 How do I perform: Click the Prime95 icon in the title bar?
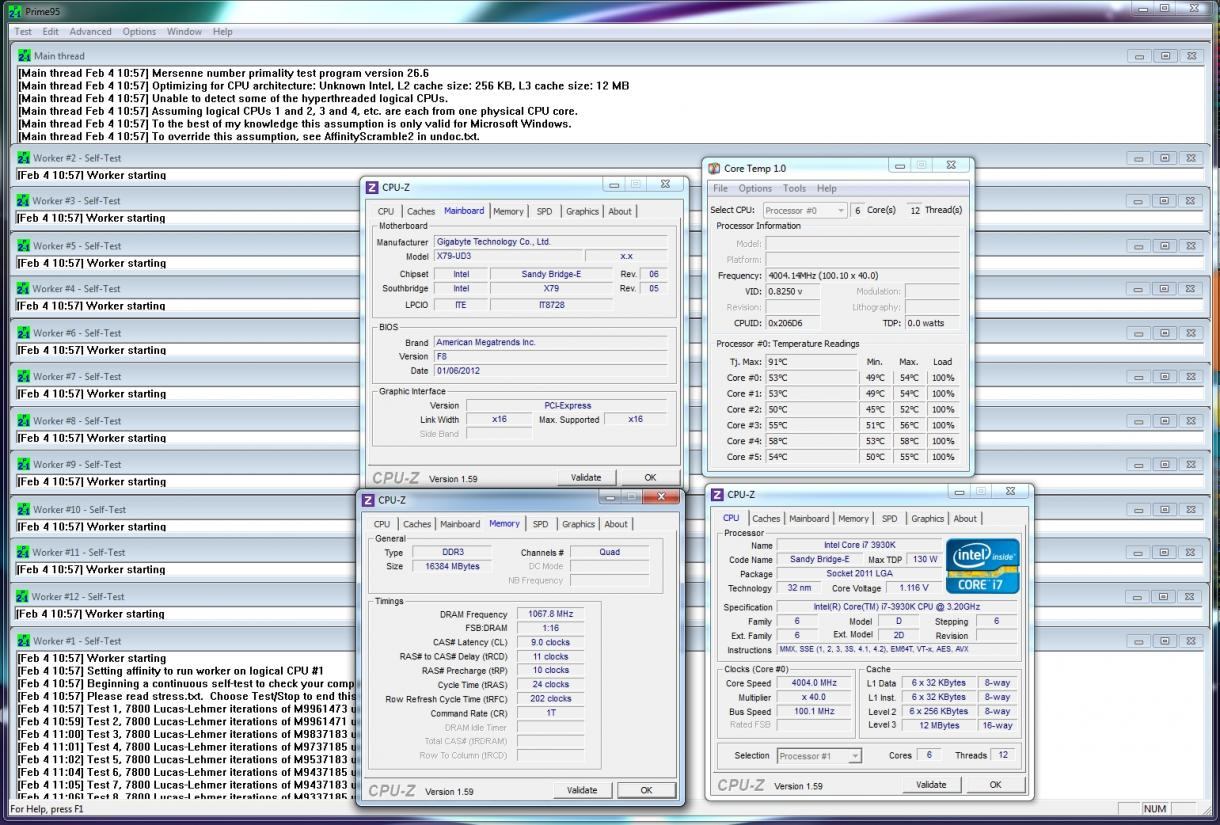[14, 11]
